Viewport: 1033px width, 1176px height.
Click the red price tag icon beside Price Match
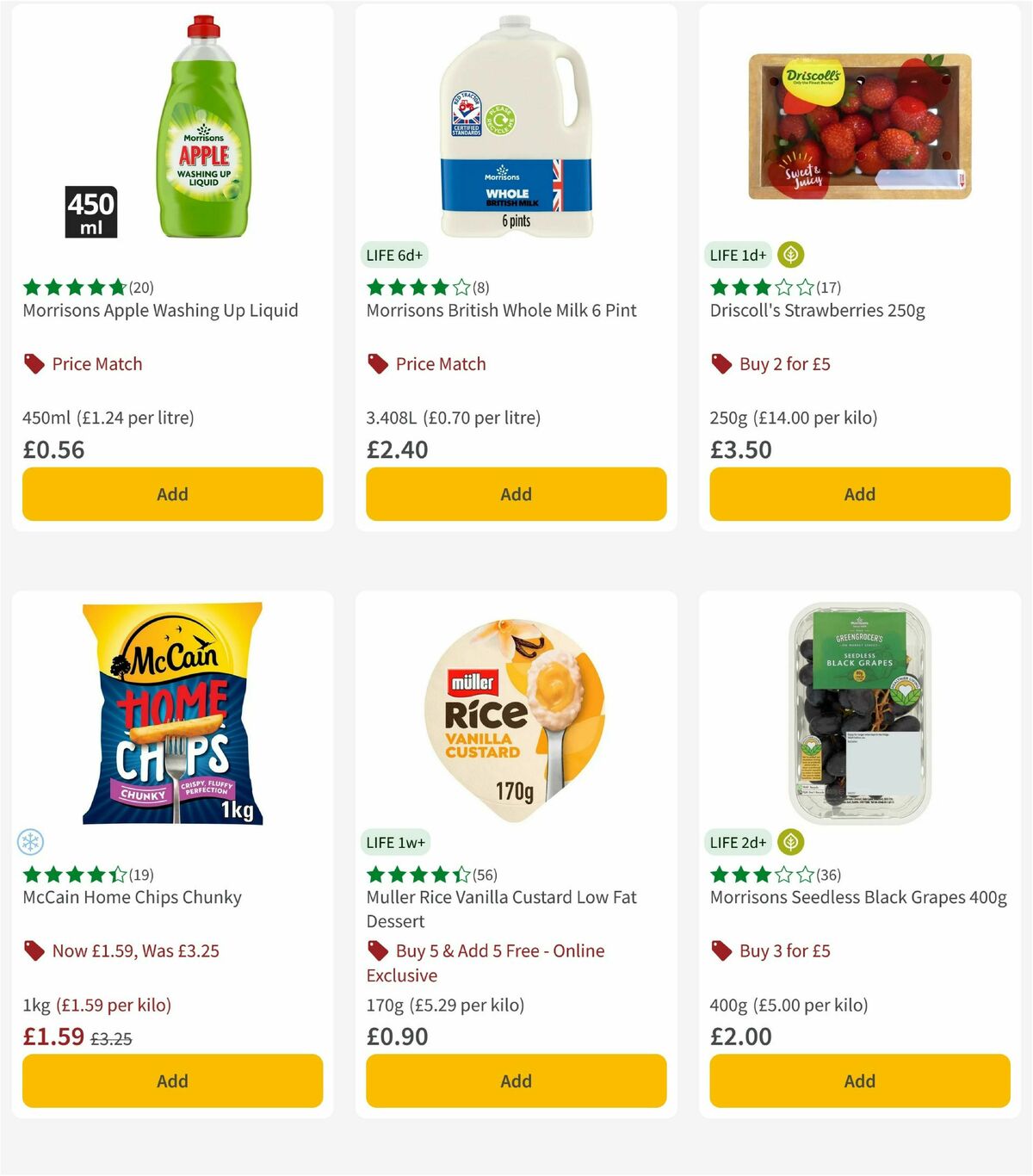[33, 363]
